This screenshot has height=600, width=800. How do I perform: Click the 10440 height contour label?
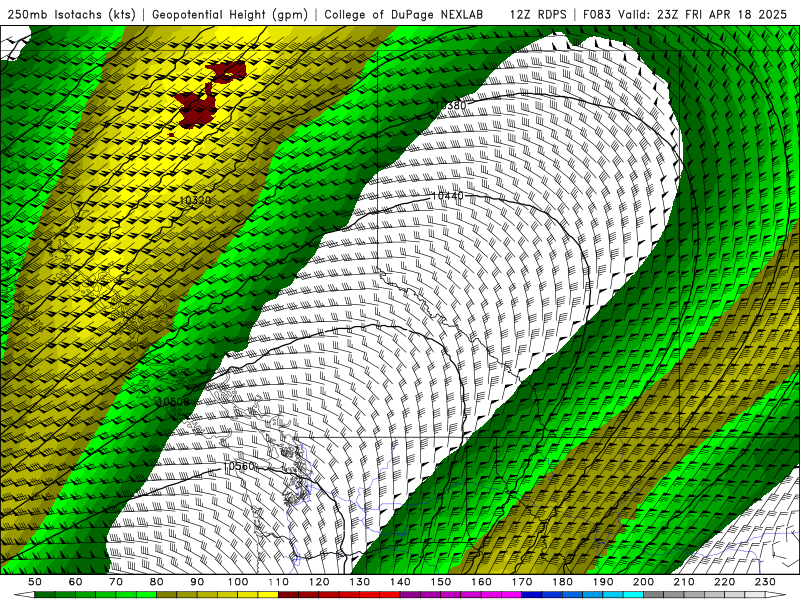click(447, 196)
